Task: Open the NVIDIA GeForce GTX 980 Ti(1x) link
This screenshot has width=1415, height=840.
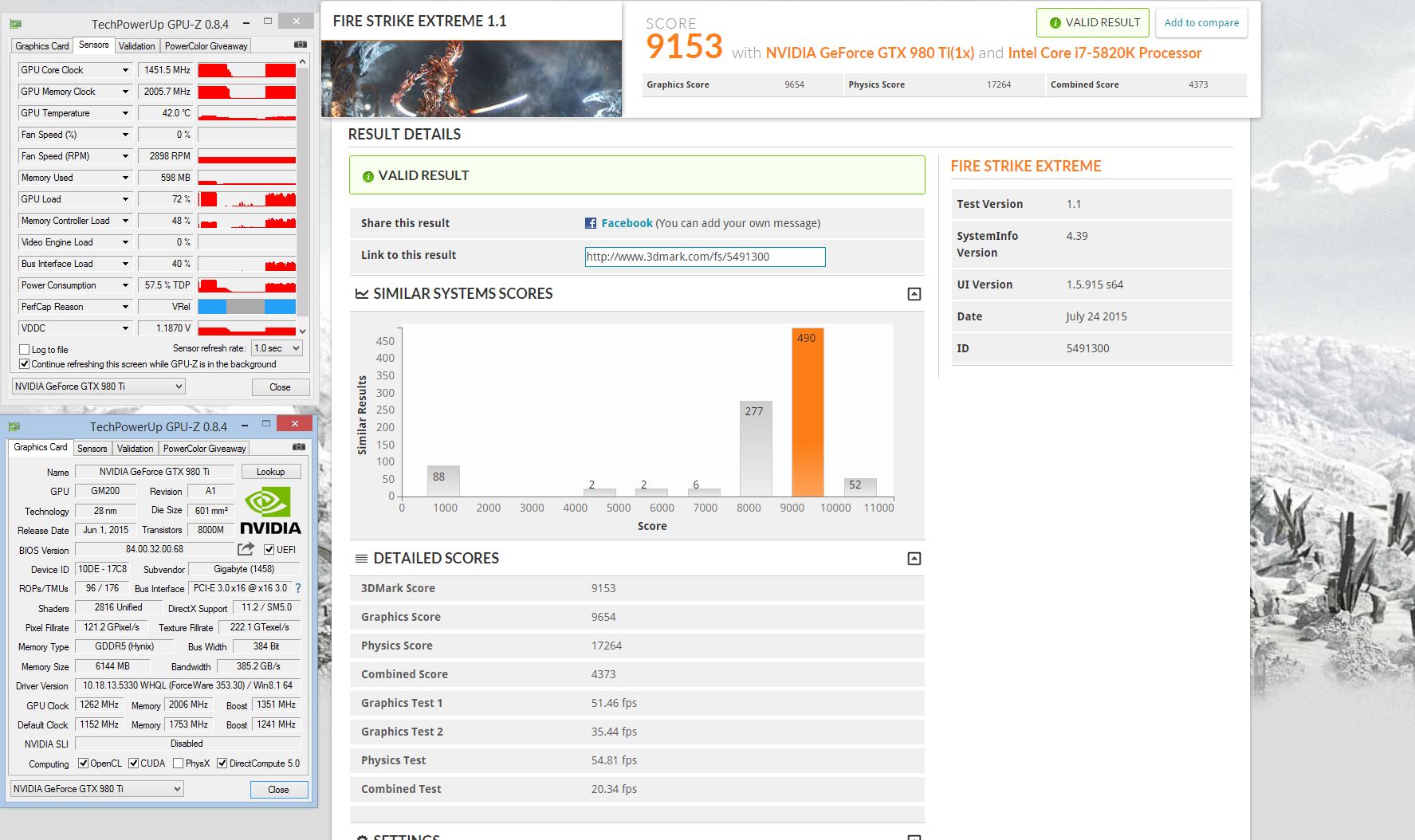Action: 870,53
